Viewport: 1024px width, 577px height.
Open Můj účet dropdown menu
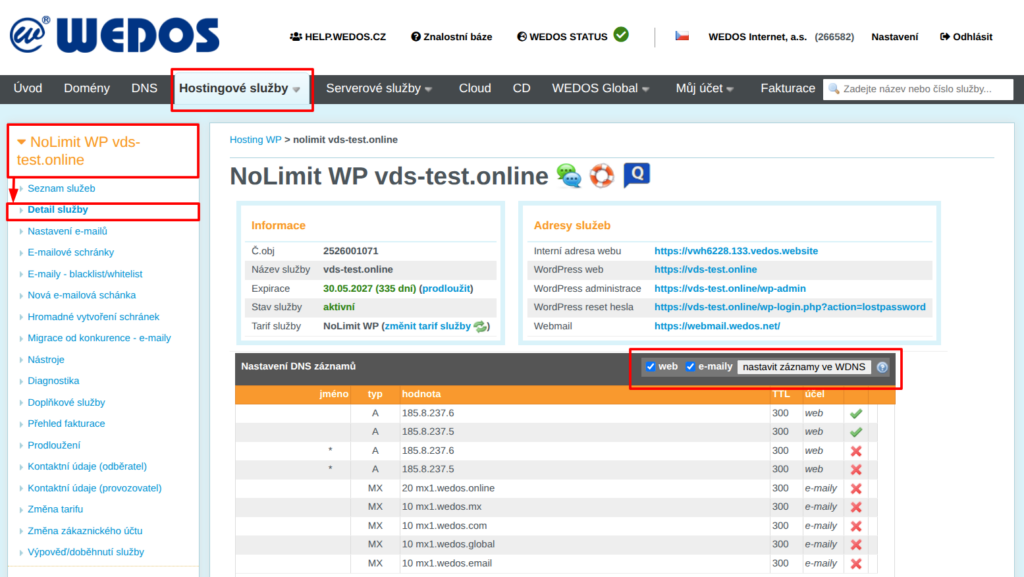(704, 88)
